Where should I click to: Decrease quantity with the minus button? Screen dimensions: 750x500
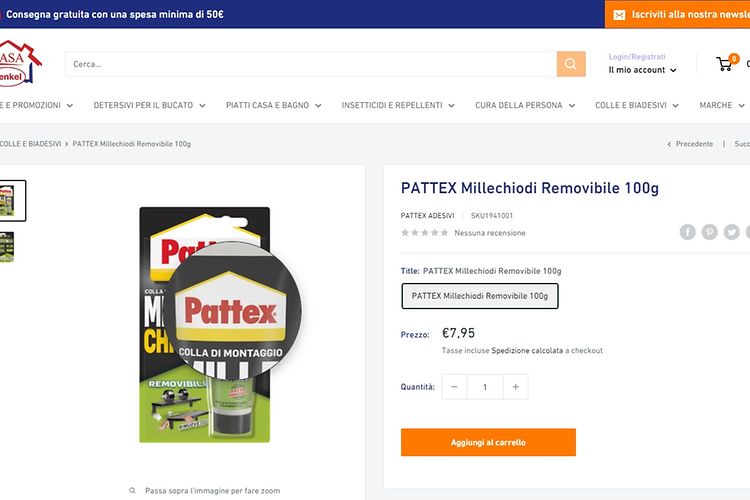pos(454,387)
